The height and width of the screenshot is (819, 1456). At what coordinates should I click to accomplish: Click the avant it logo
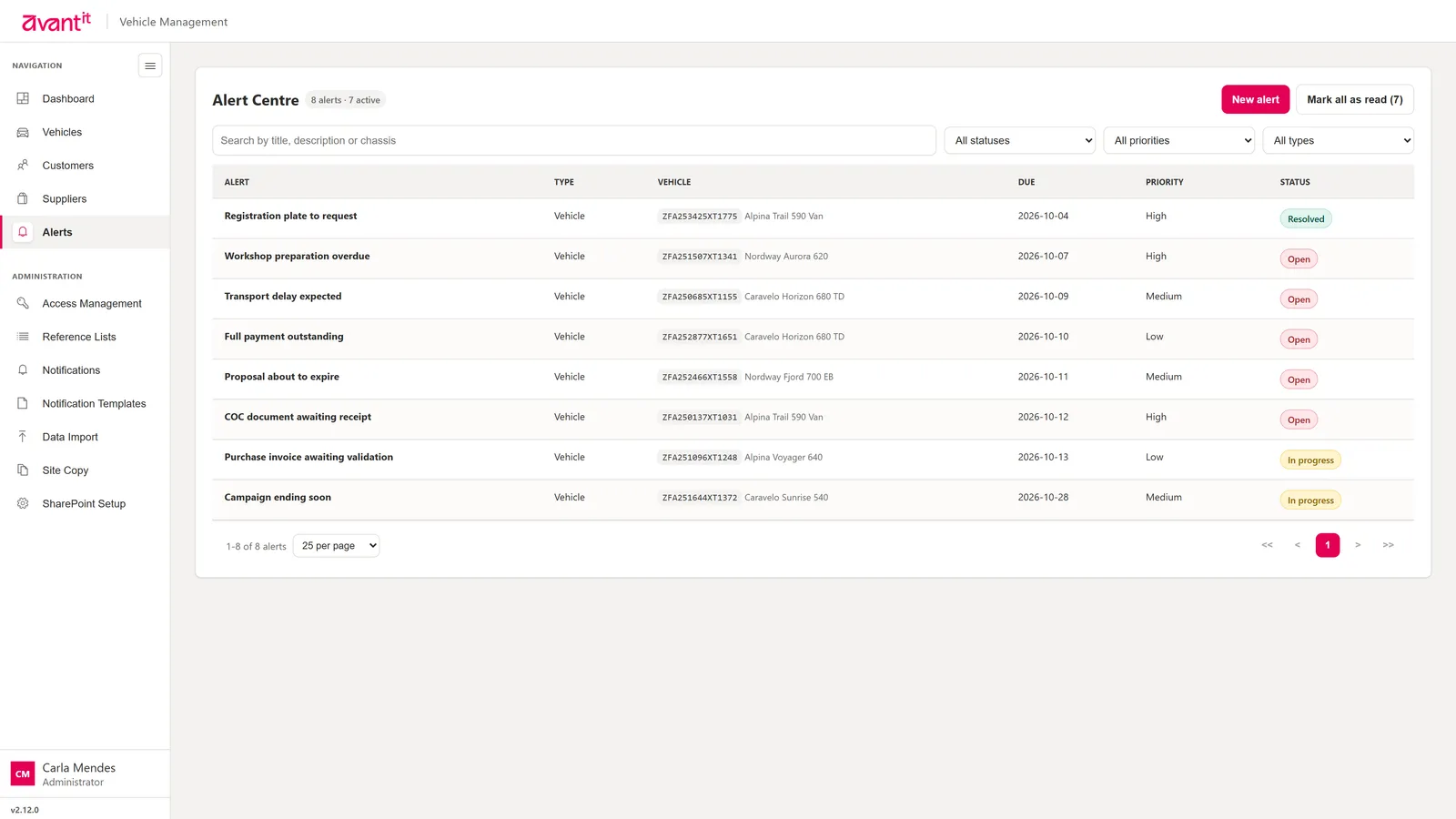56,22
